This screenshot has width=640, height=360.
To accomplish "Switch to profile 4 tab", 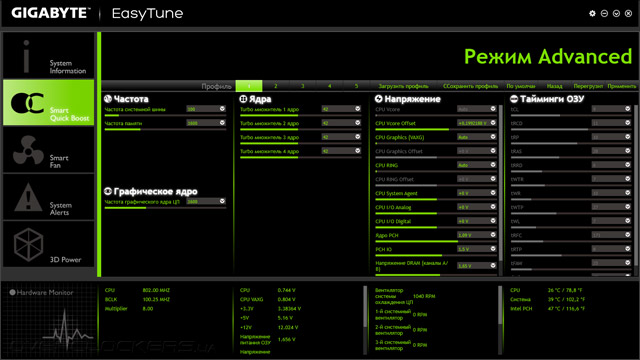I will tap(329, 86).
